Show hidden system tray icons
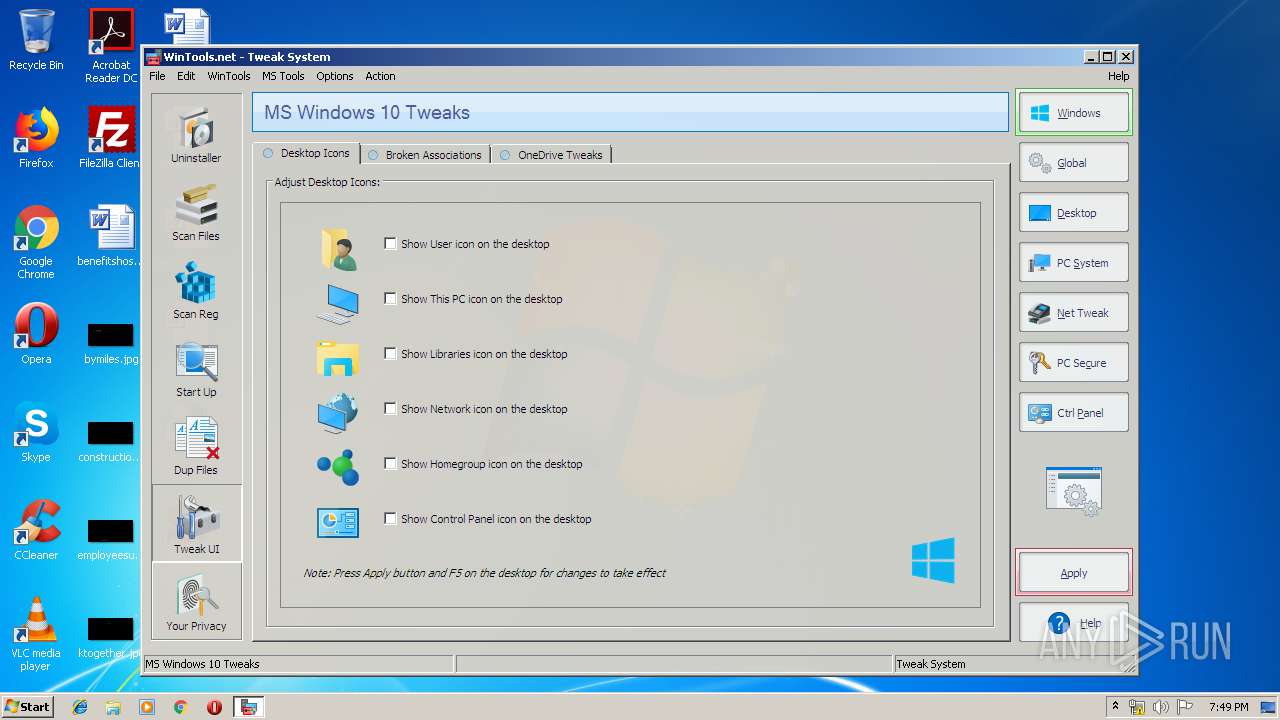 coord(1115,707)
